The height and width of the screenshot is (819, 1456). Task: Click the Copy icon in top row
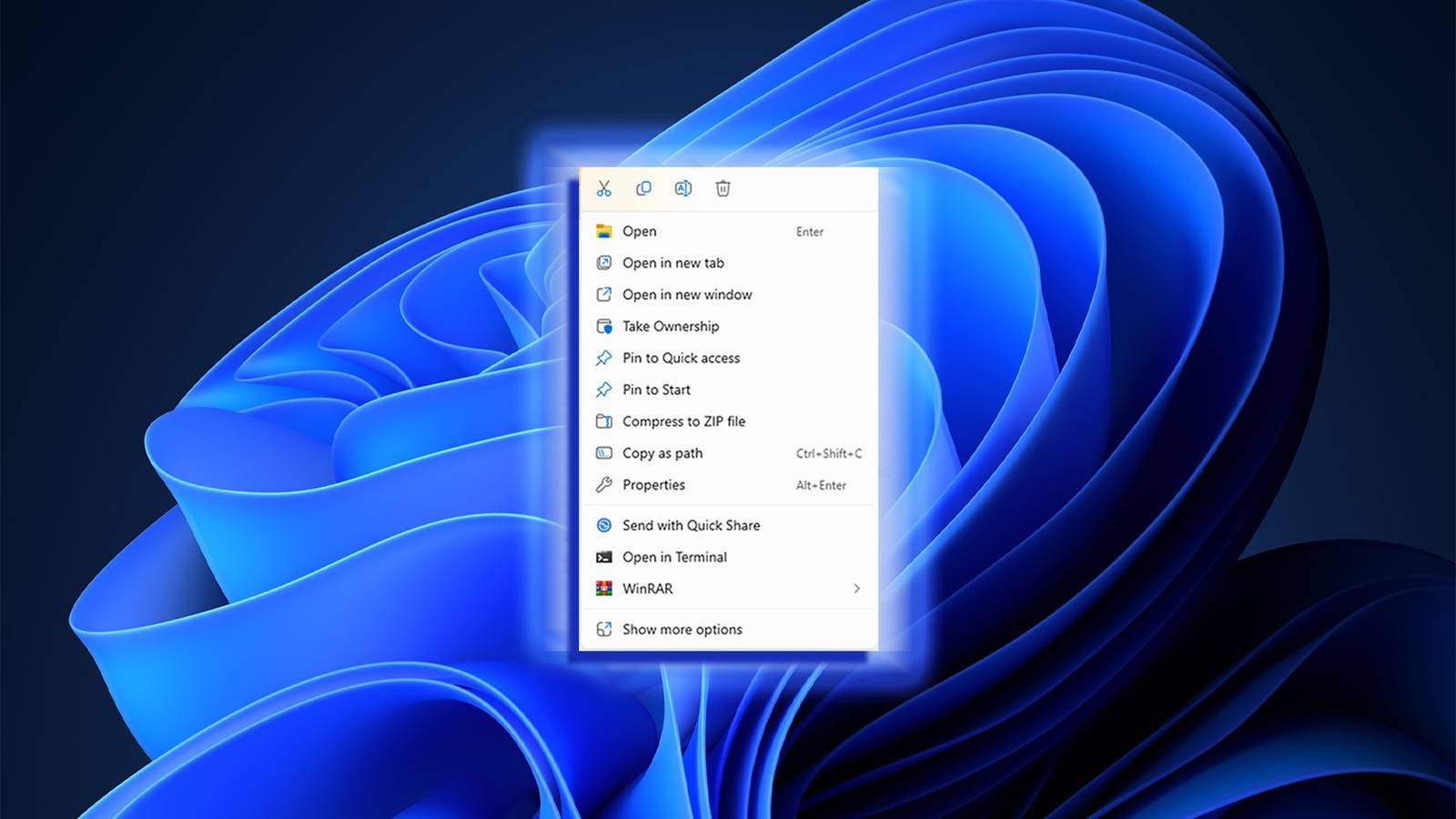(643, 188)
